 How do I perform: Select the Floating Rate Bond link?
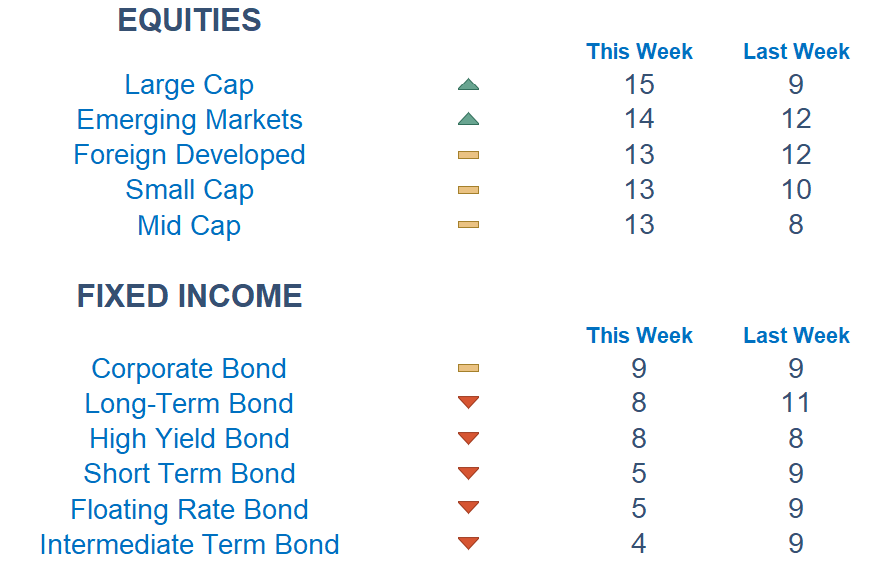189,510
